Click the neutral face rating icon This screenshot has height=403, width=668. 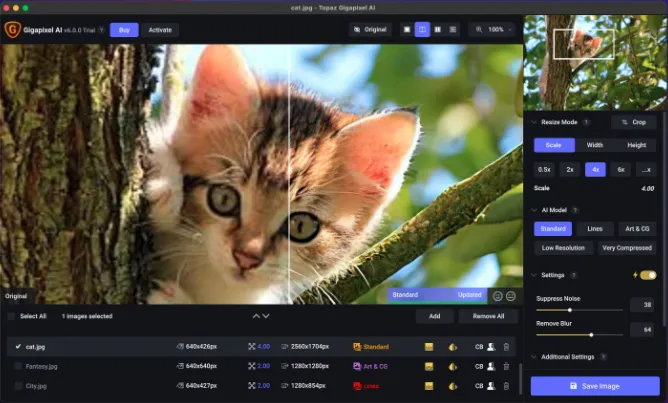coord(511,296)
